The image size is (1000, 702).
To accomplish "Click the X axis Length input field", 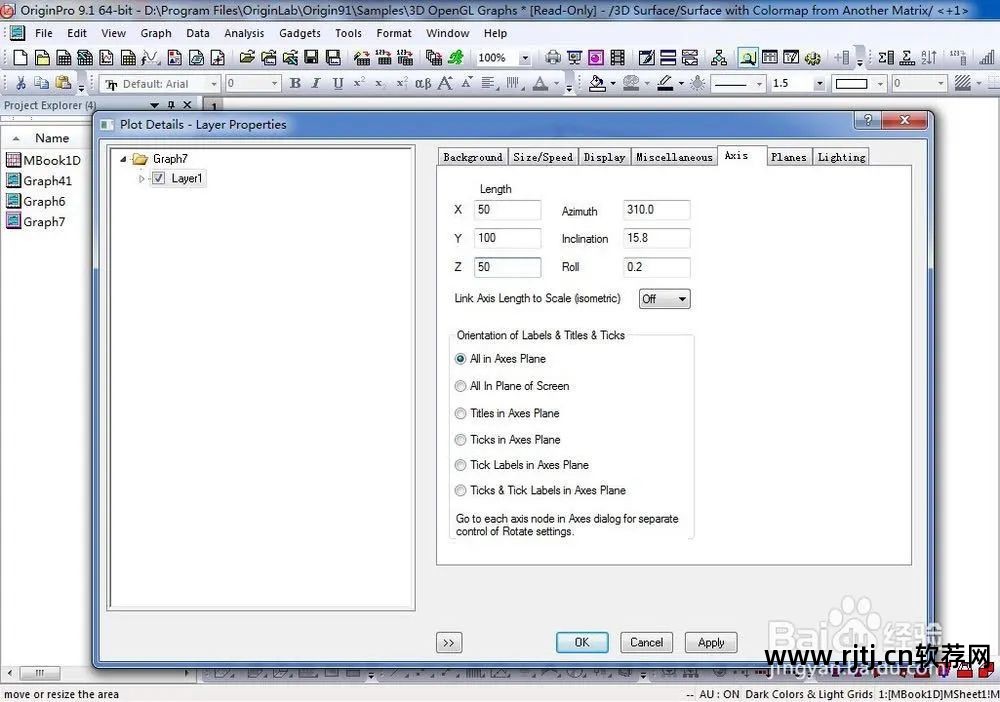I will point(507,210).
